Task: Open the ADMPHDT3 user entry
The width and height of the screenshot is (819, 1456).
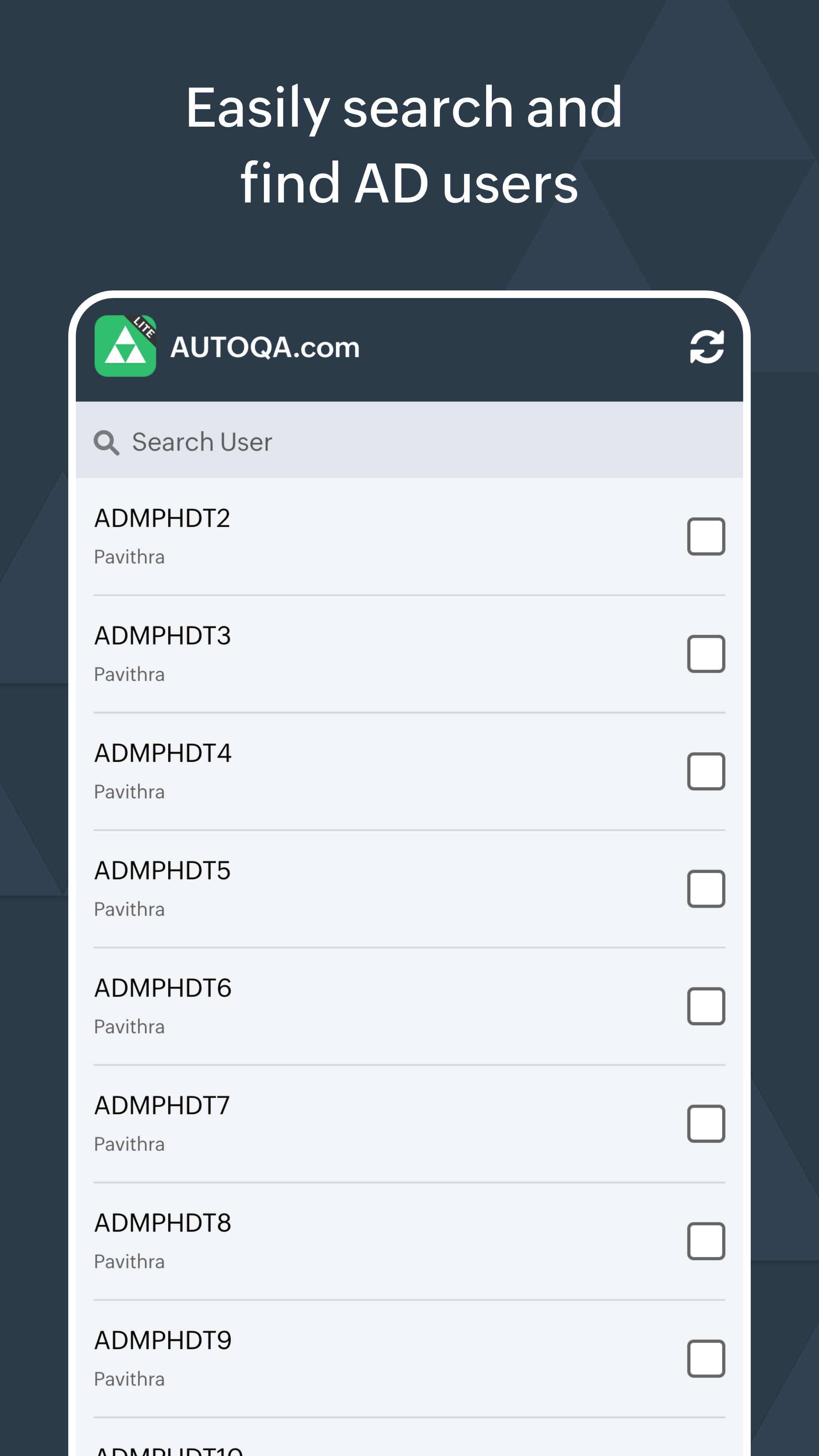Action: pyautogui.click(x=162, y=636)
